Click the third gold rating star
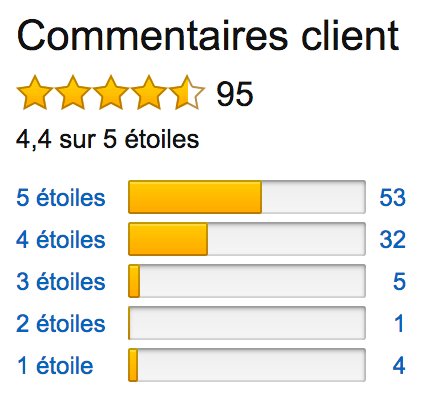The width and height of the screenshot is (424, 402). (x=111, y=93)
